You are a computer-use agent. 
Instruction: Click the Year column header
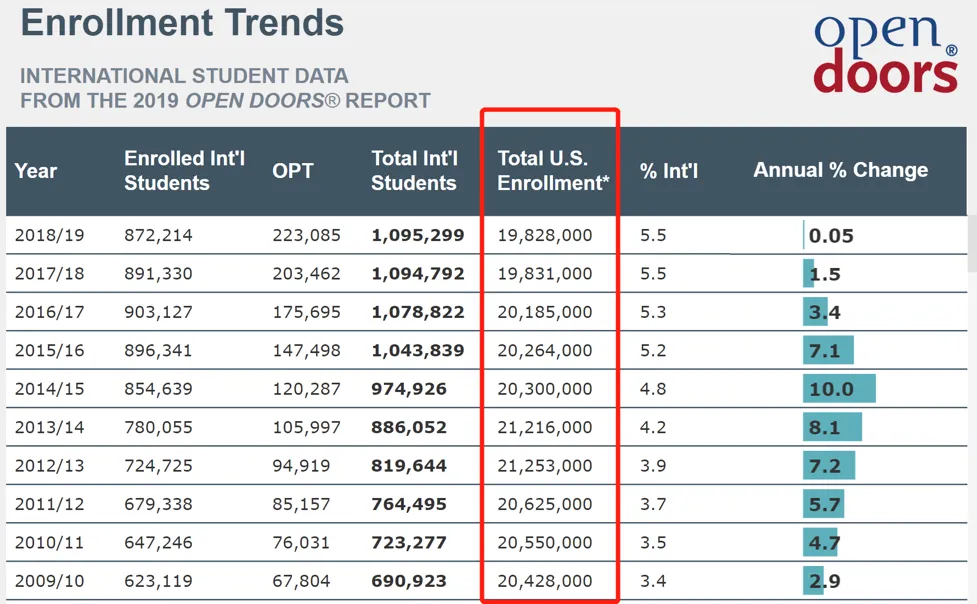[36, 171]
